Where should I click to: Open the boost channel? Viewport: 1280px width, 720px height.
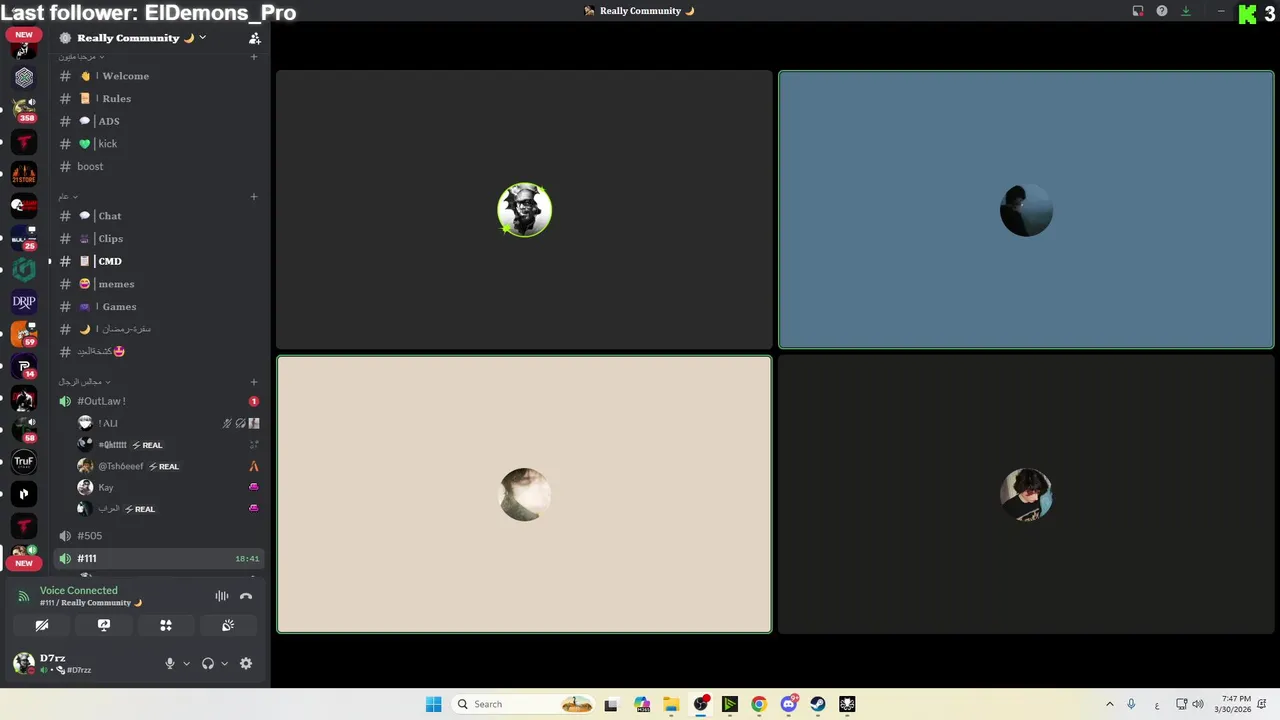(x=158, y=167)
